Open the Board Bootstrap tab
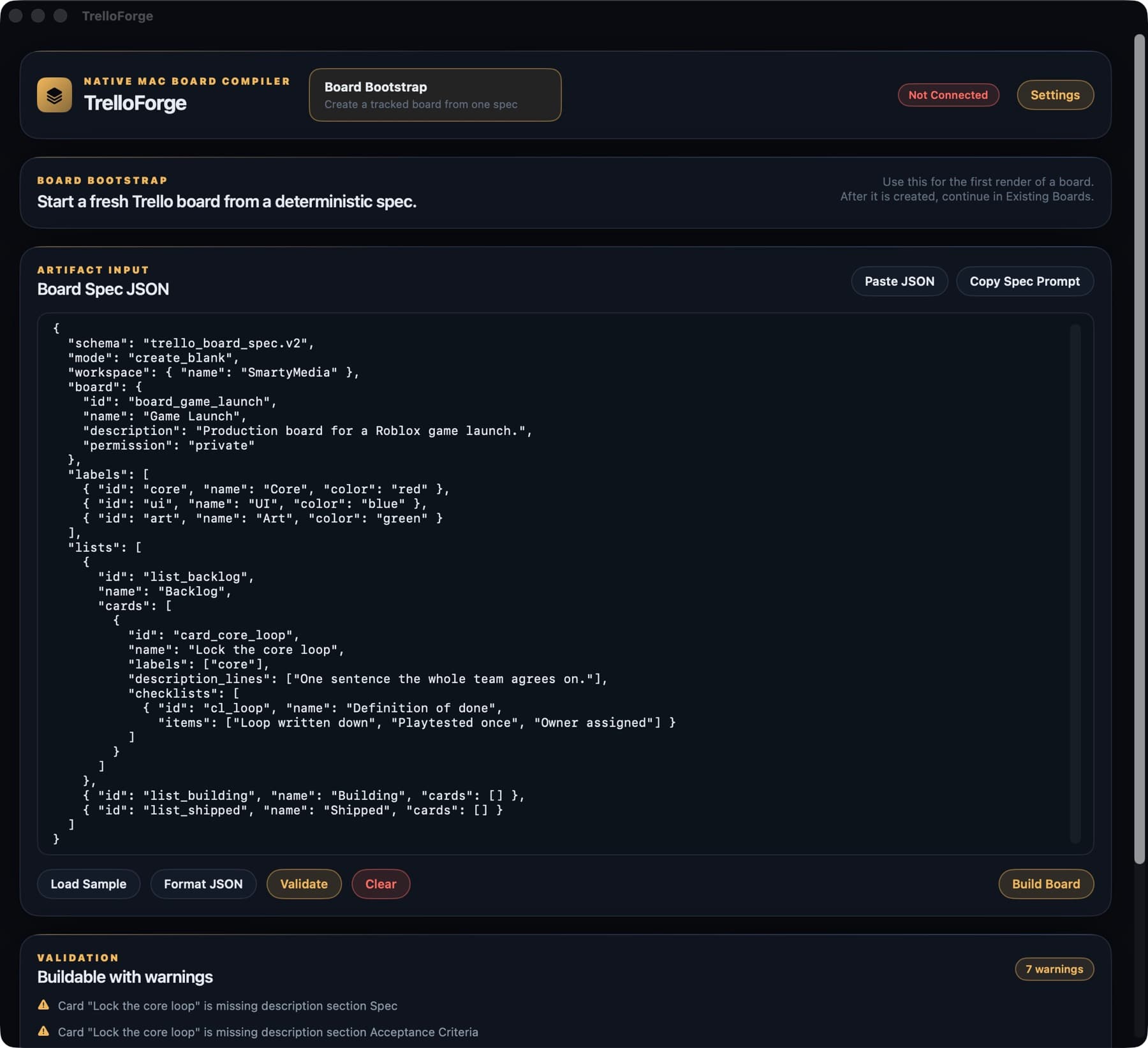This screenshot has width=1148, height=1048. pyautogui.click(x=435, y=95)
